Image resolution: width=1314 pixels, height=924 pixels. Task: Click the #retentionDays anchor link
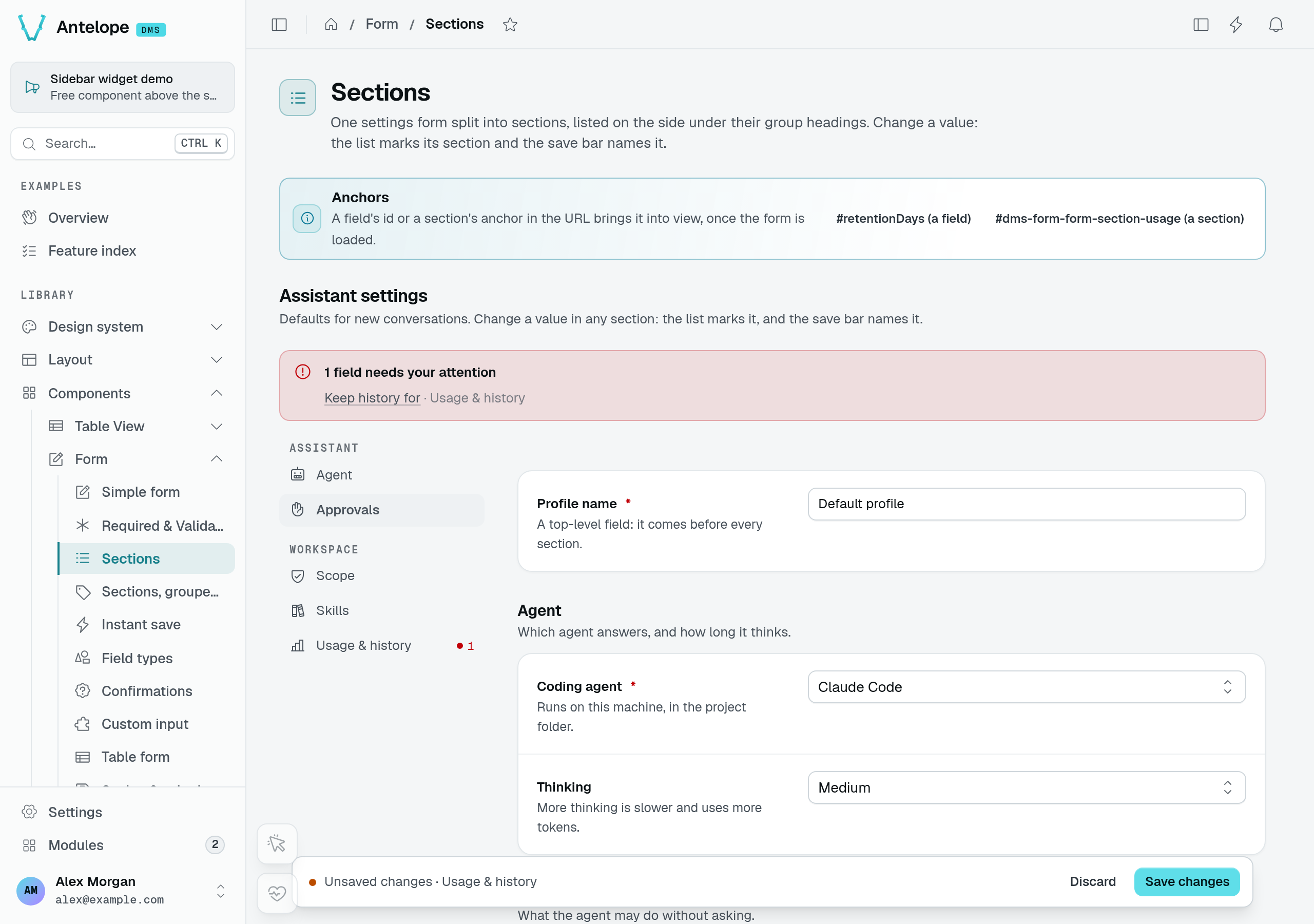tap(903, 218)
